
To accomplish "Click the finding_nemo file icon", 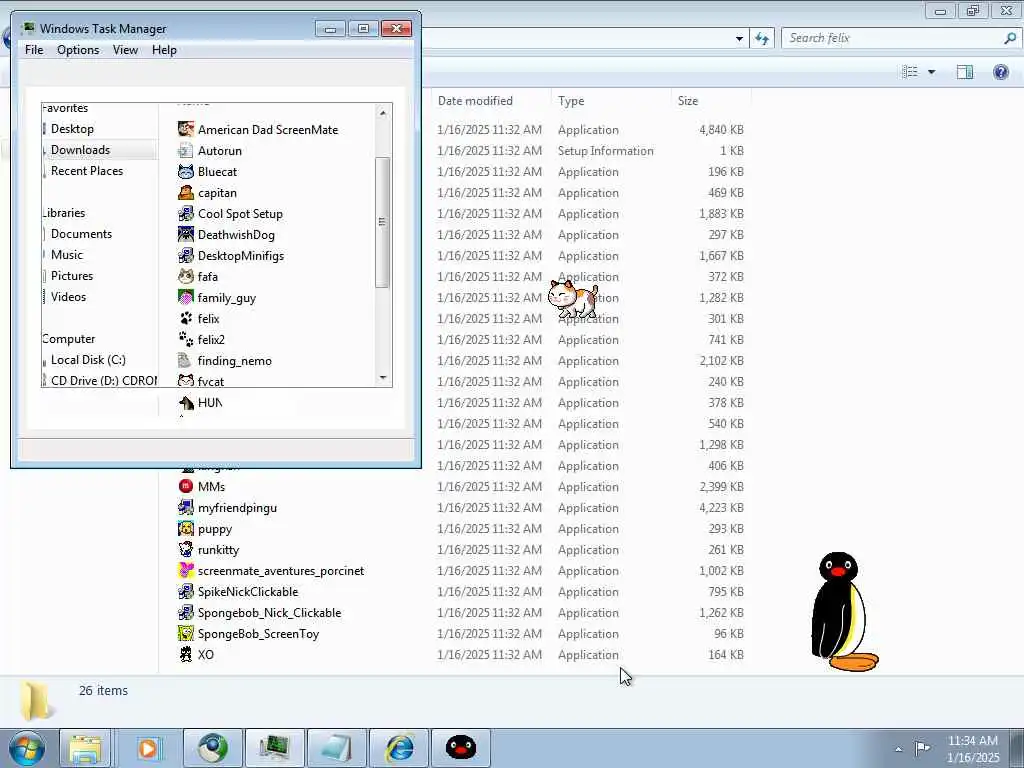I will pyautogui.click(x=186, y=360).
